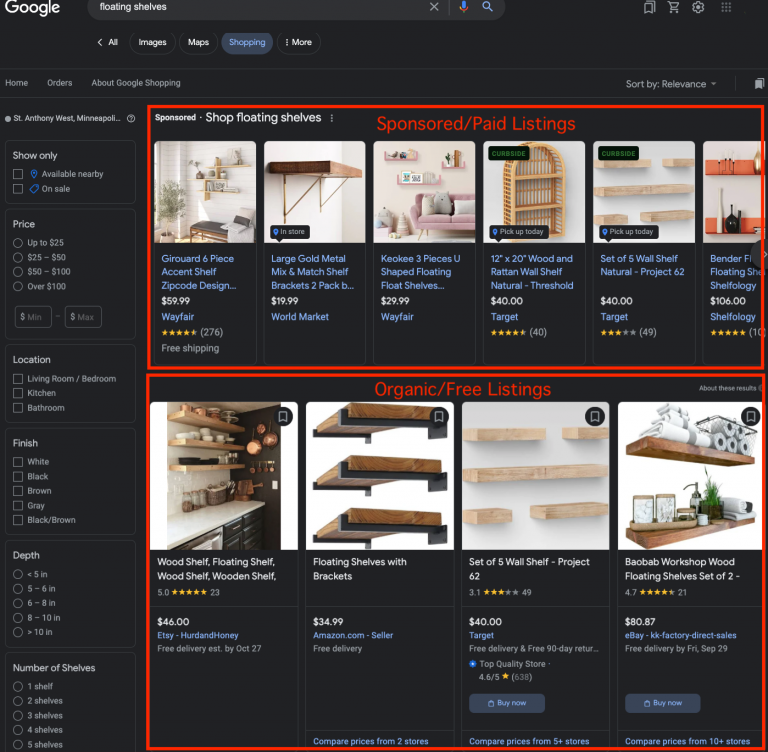Select the Shopping tab
The width and height of the screenshot is (768, 752).
pos(247,43)
